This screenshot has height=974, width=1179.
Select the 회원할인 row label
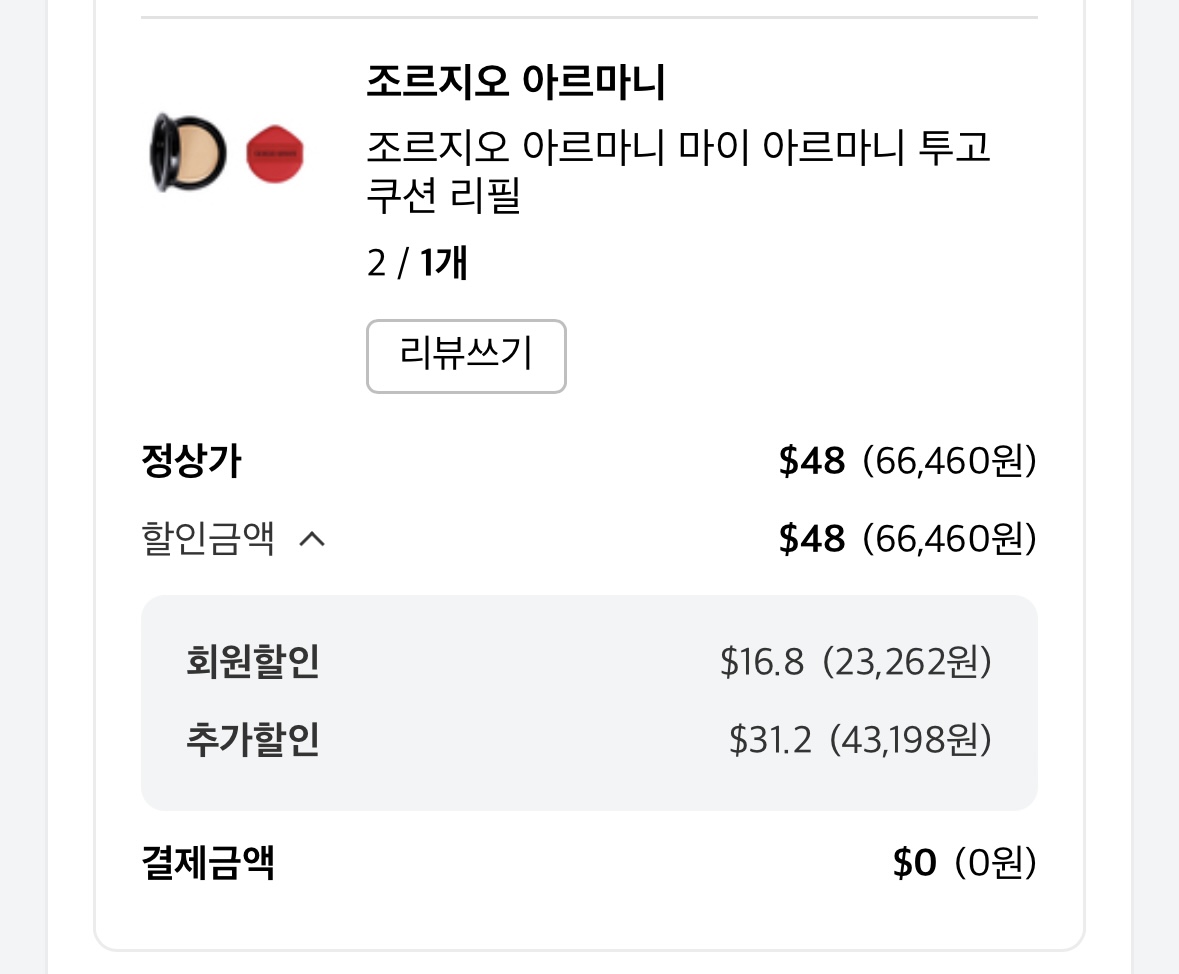point(253,661)
